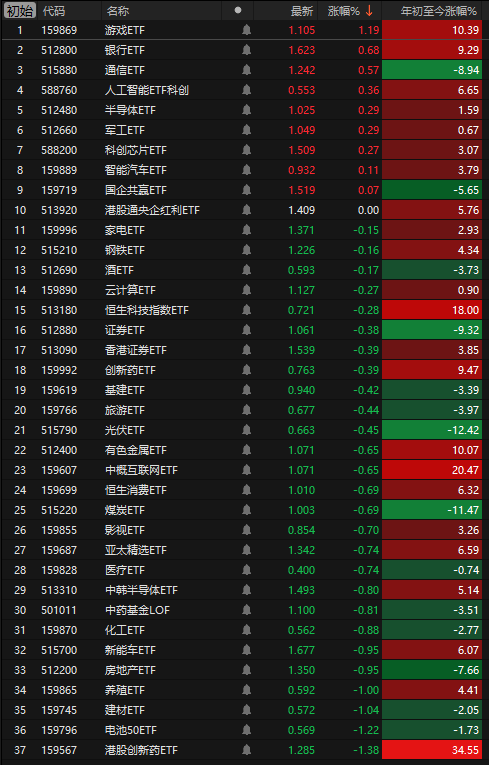Open fund code 512880 证券ETF
This screenshot has width=489, height=765.
click(59, 330)
